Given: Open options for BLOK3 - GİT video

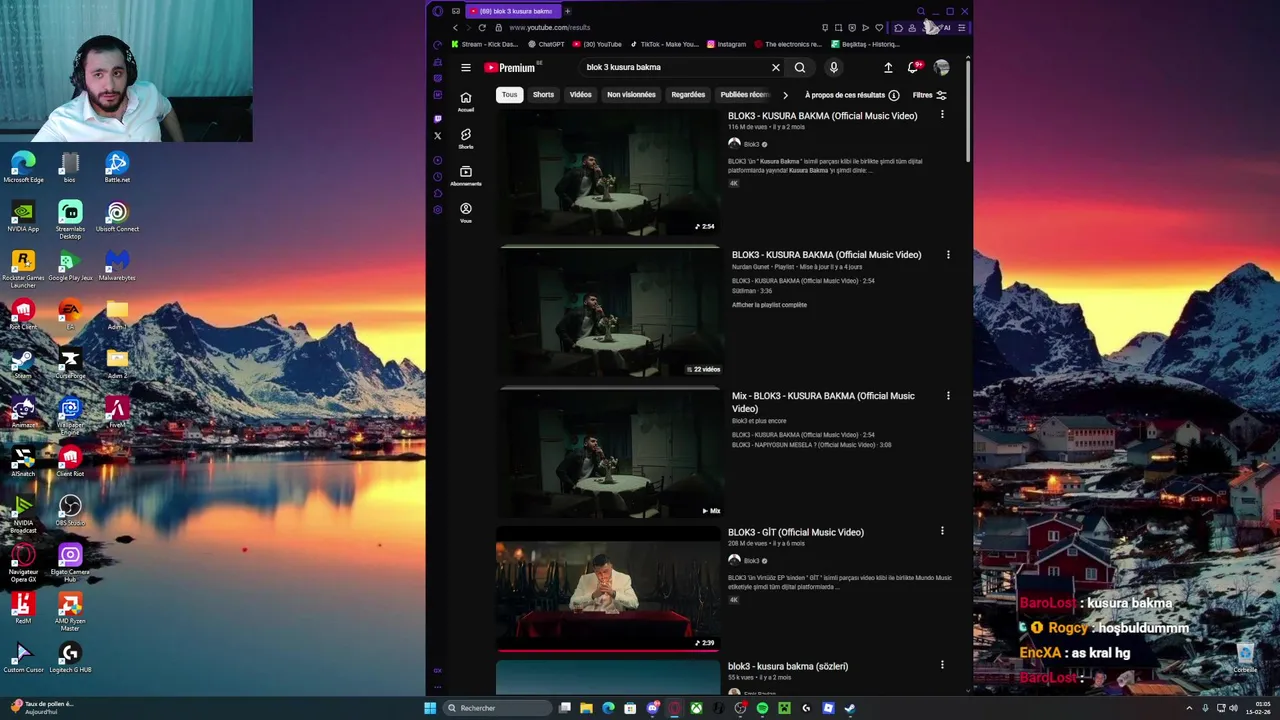Looking at the screenshot, I should (x=942, y=531).
